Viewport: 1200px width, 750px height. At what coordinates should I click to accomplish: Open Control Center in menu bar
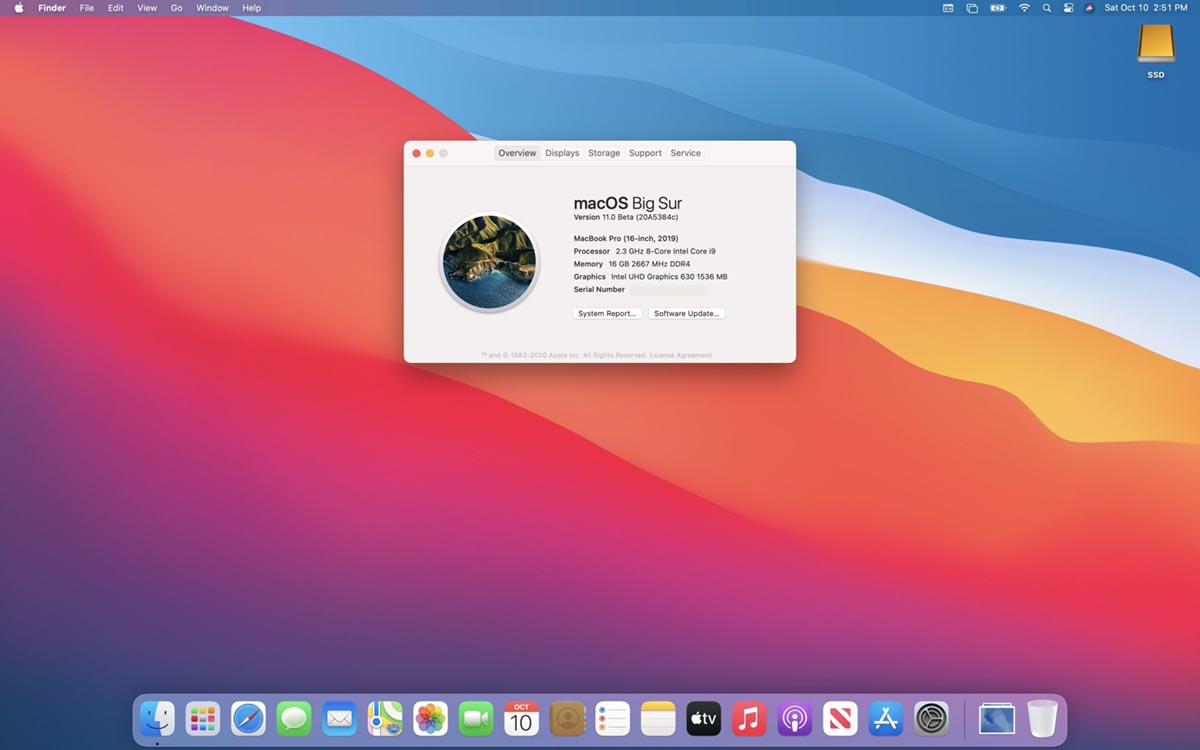click(x=1068, y=8)
